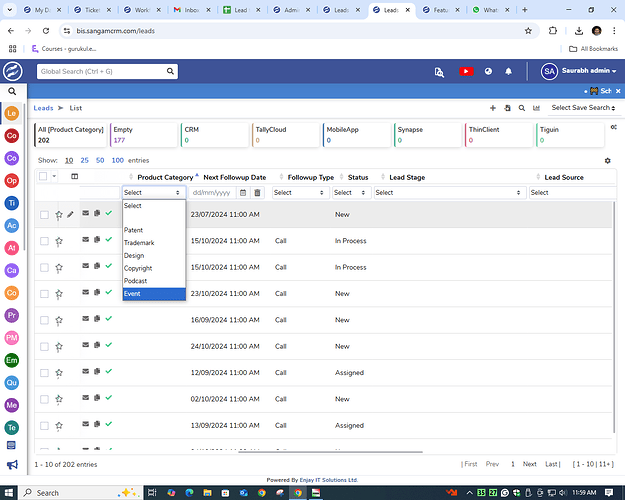Click the globe icon in header

pyautogui.click(x=488, y=71)
